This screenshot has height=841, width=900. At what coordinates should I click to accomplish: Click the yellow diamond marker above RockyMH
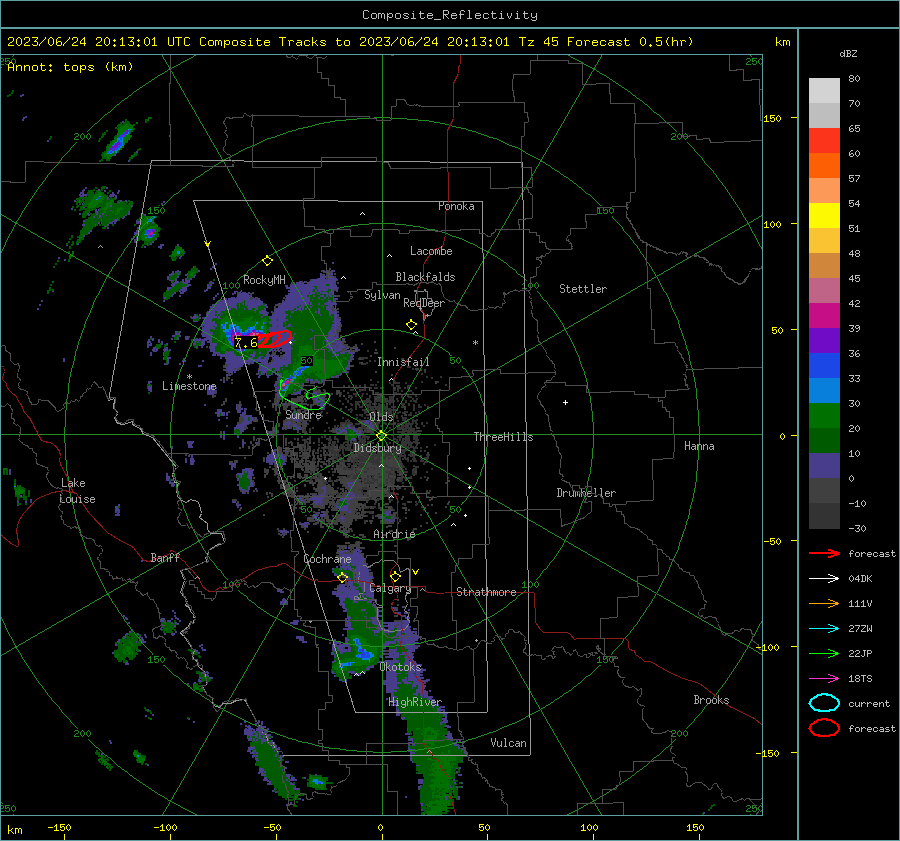[x=267, y=261]
